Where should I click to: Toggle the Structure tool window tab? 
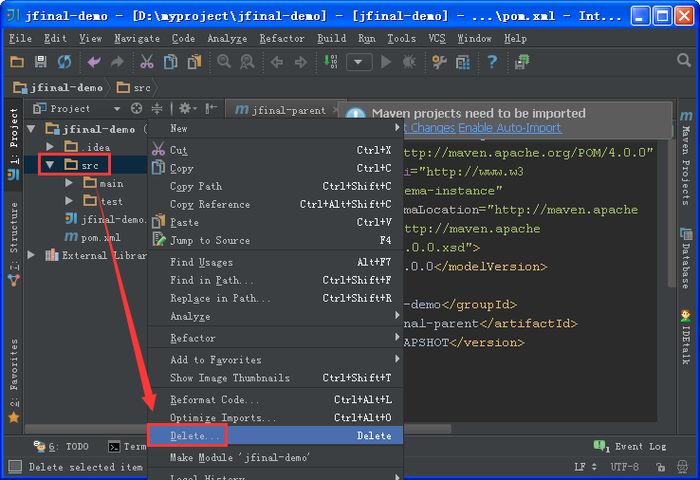(14, 243)
